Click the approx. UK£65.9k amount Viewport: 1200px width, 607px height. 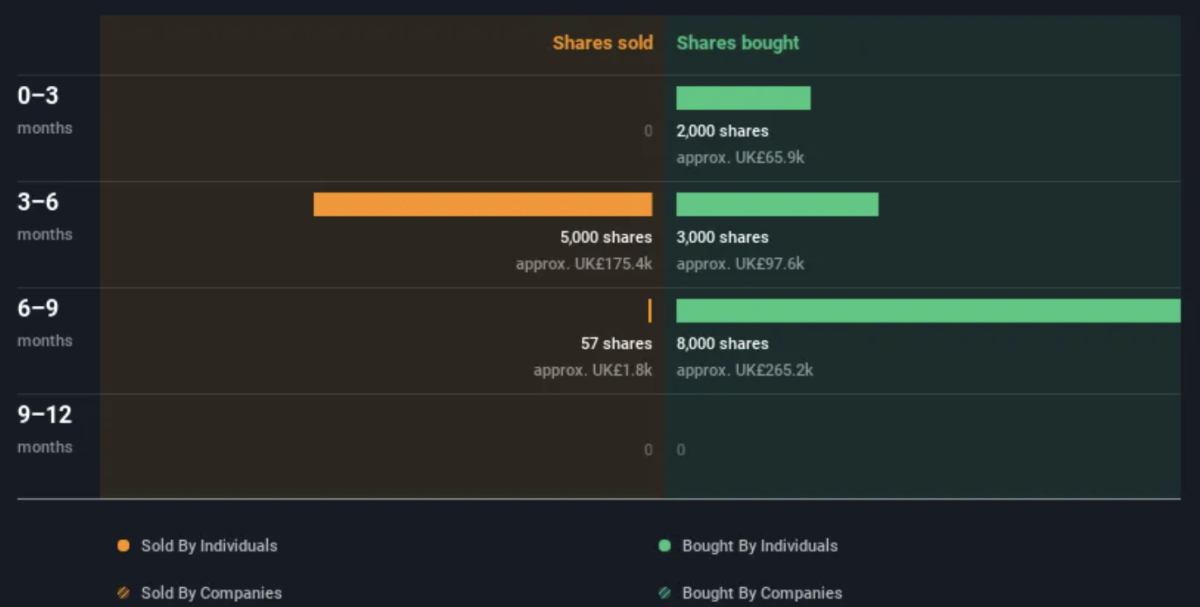click(740, 158)
